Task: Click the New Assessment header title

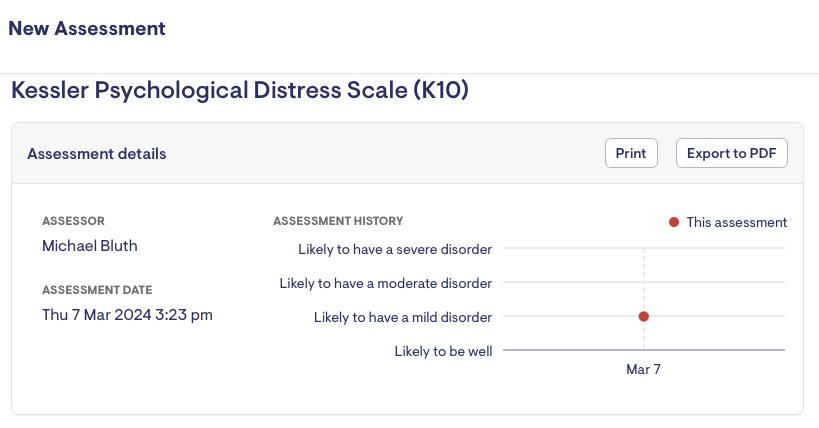Action: pyautogui.click(x=87, y=28)
